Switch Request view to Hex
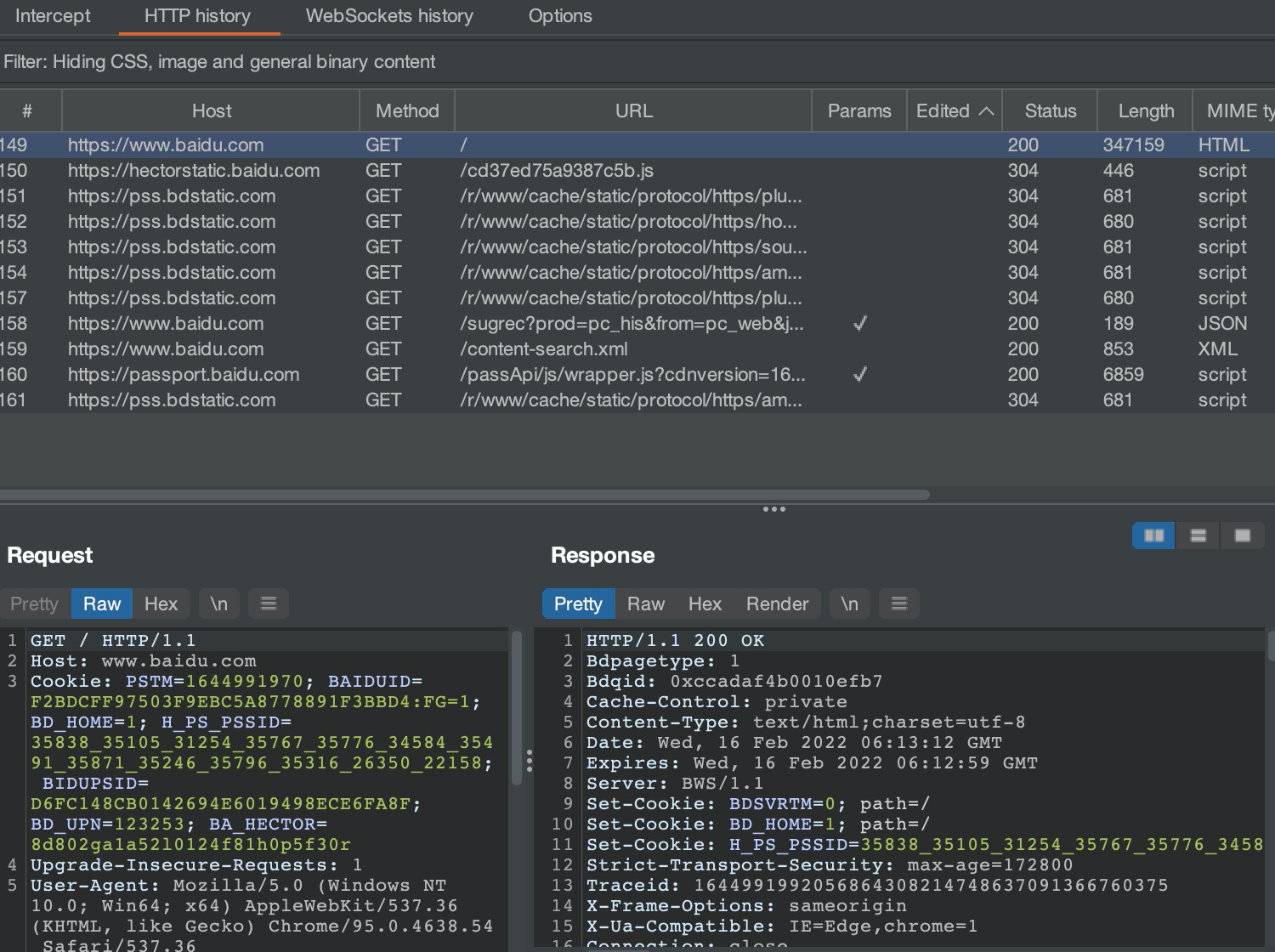The image size is (1275, 952). (x=161, y=603)
